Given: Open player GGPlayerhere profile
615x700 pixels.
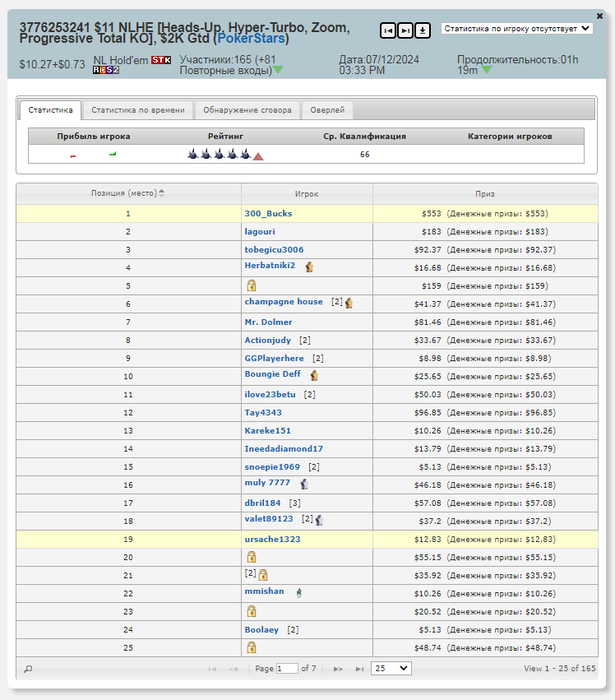Looking at the screenshot, I should (x=274, y=358).
